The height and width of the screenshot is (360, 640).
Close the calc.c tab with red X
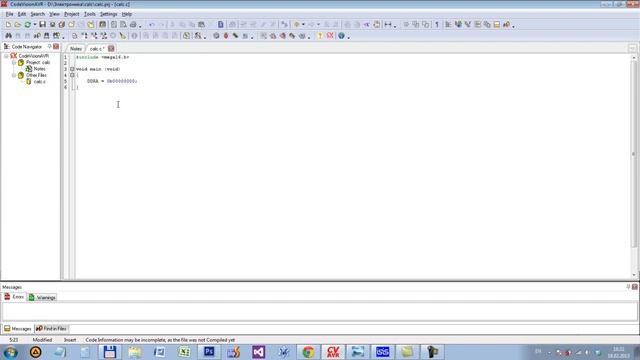(x=111, y=49)
